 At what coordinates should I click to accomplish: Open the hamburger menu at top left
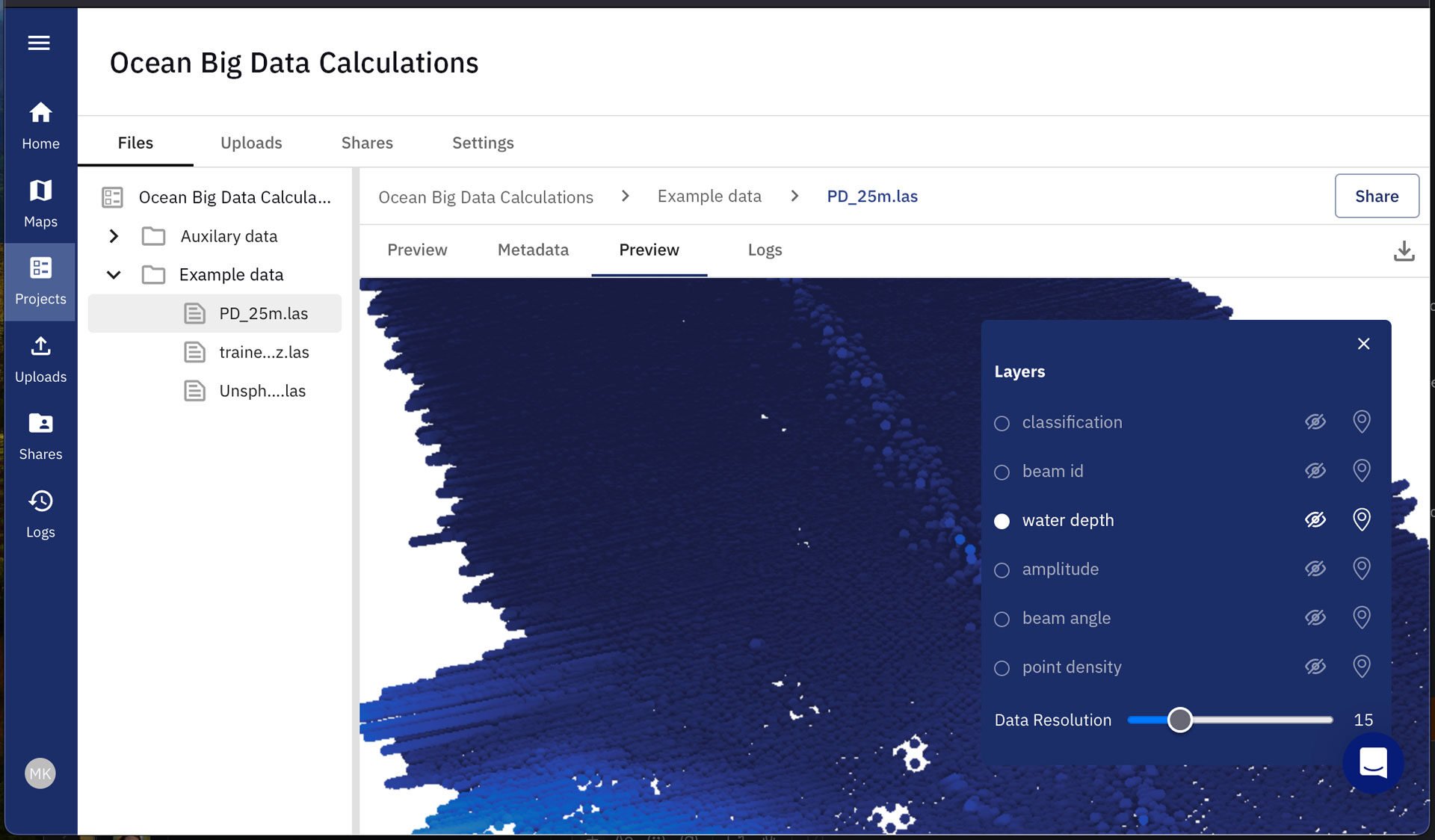click(x=38, y=43)
